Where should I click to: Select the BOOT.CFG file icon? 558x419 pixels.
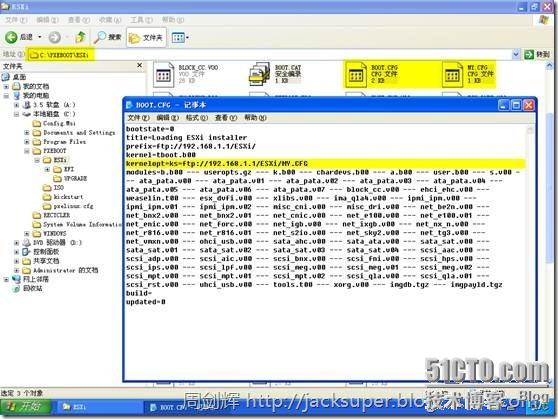[x=356, y=74]
